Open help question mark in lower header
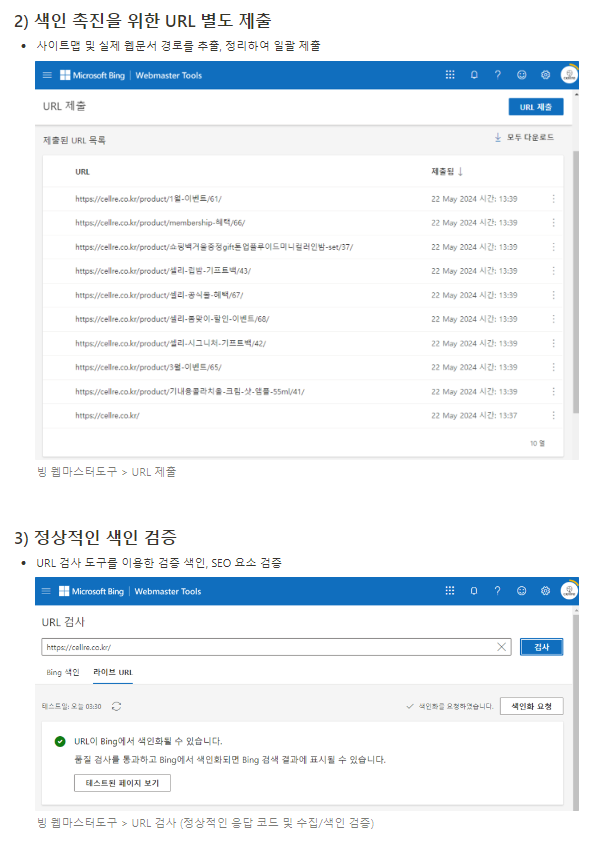The image size is (604, 845). (x=497, y=591)
